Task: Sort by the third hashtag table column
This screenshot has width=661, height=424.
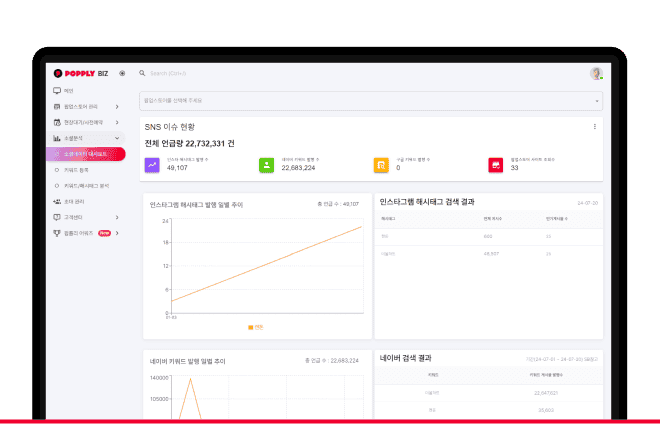Action: tap(557, 219)
